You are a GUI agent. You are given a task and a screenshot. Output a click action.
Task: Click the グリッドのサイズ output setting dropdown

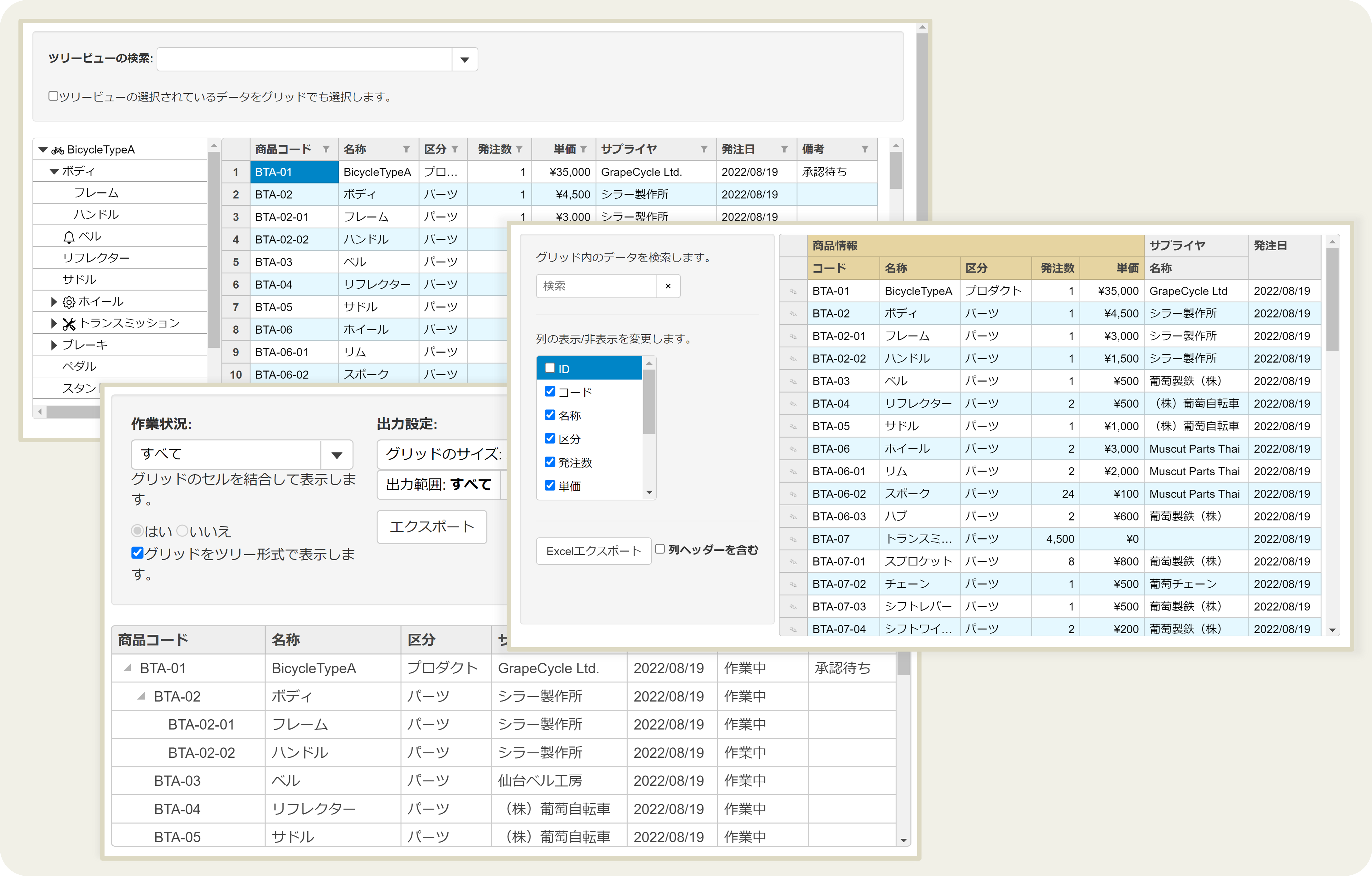click(x=441, y=454)
